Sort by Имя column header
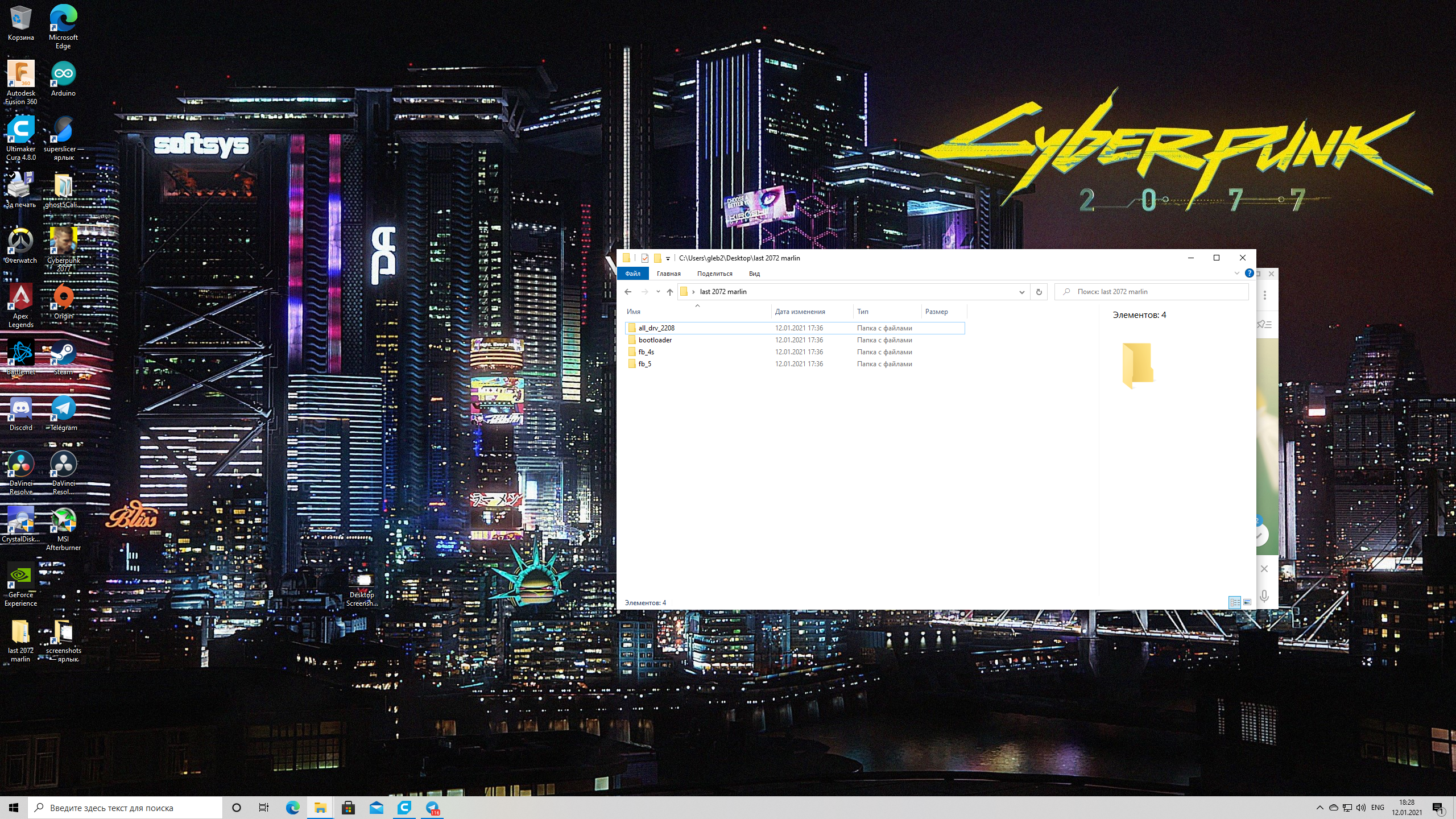The width and height of the screenshot is (1456, 819). tap(697, 312)
